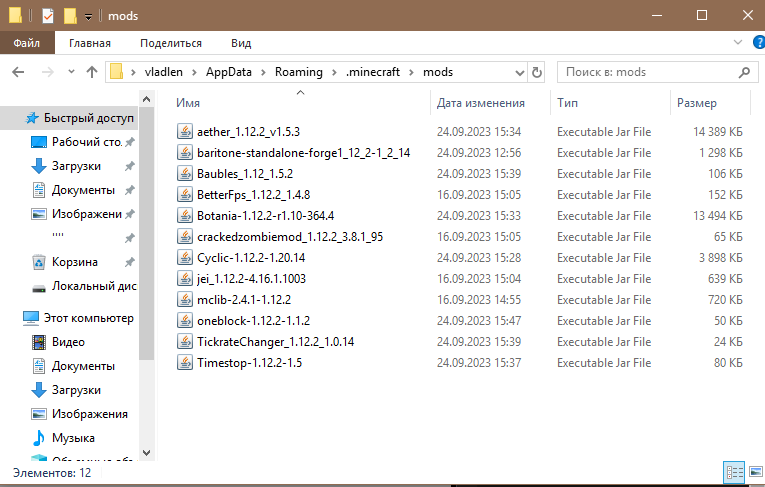Image resolution: width=765 pixels, height=487 pixels.
Task: Select Этот компьютер in navigation pane
Action: pyautogui.click(x=88, y=318)
